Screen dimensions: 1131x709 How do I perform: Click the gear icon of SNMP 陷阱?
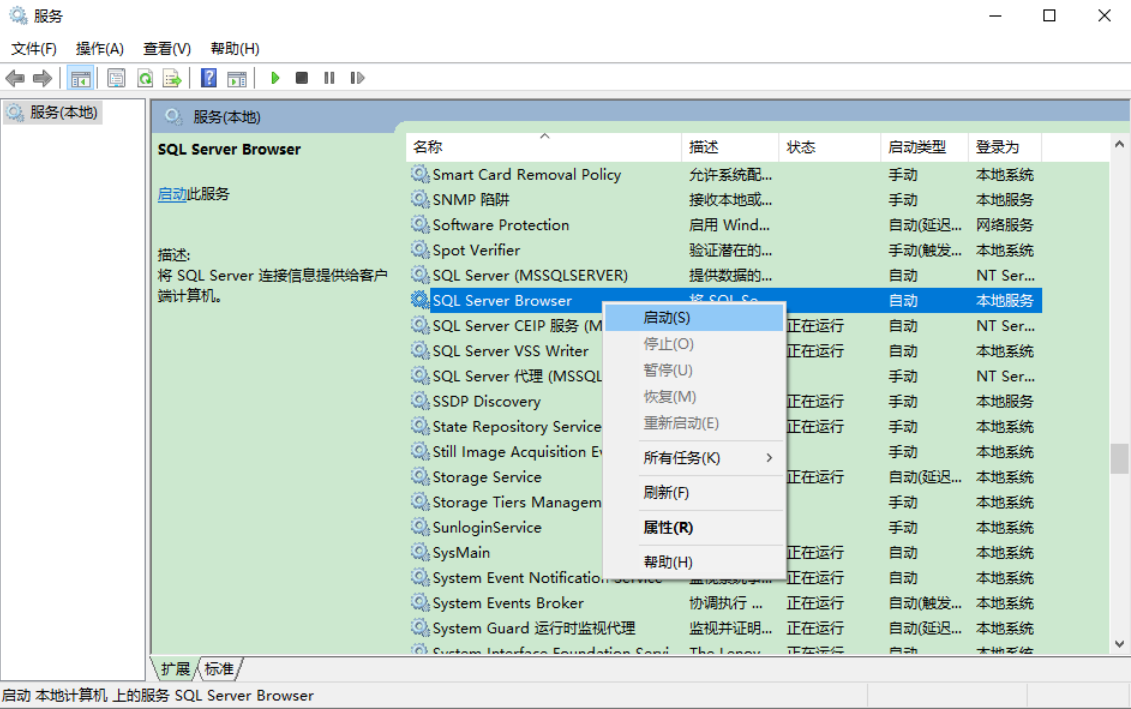pyautogui.click(x=420, y=199)
